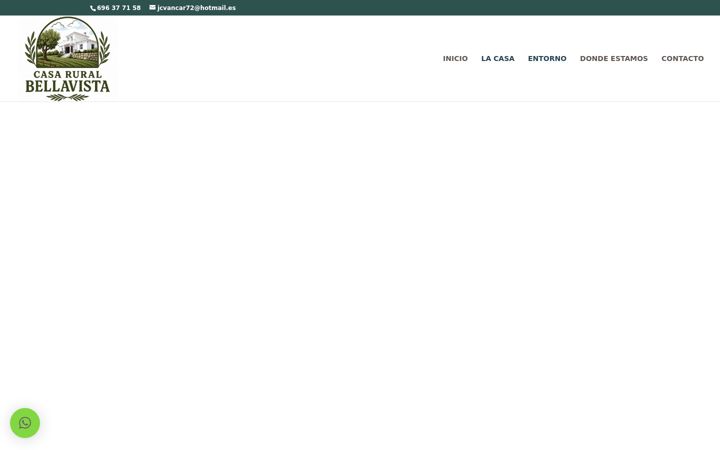Click the white house illustration in logo

tap(80, 43)
